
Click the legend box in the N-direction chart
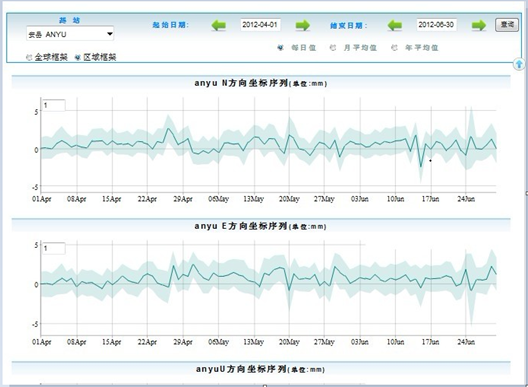(x=53, y=105)
